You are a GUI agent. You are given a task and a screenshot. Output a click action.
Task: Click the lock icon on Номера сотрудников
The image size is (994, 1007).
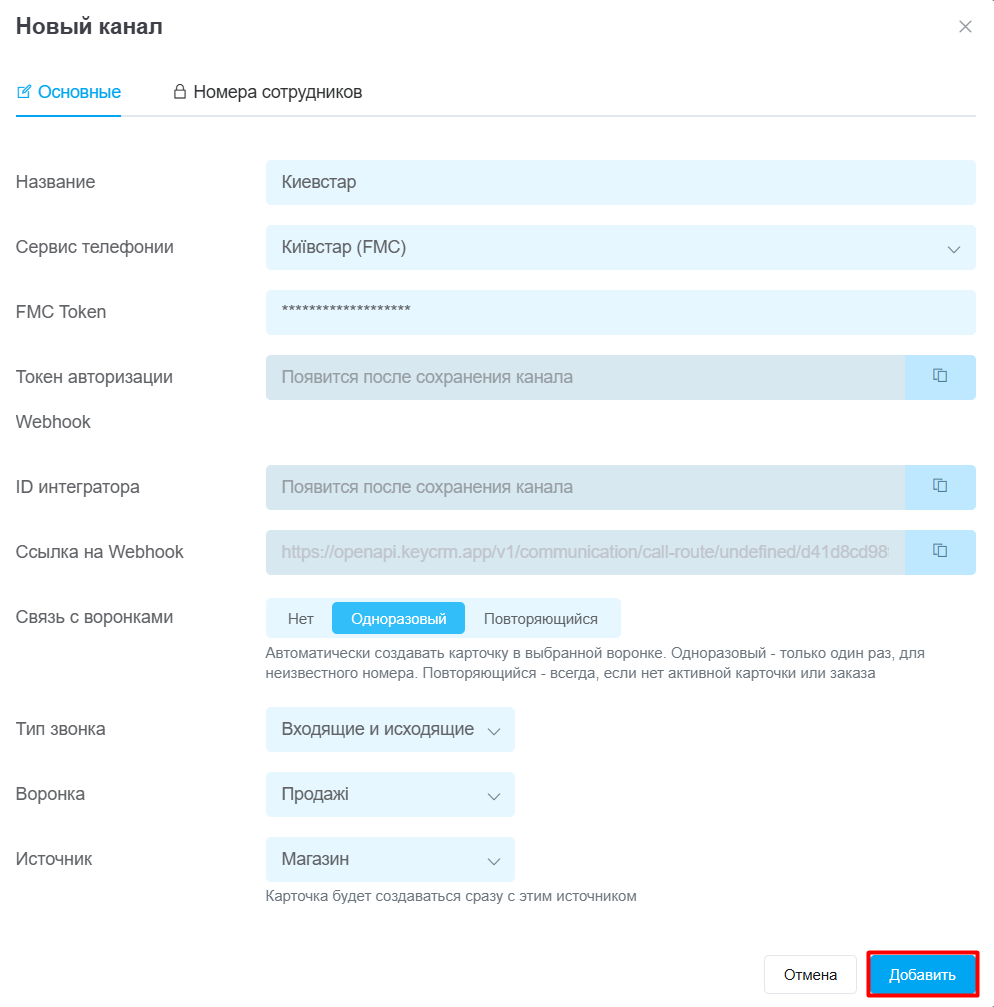pos(180,91)
